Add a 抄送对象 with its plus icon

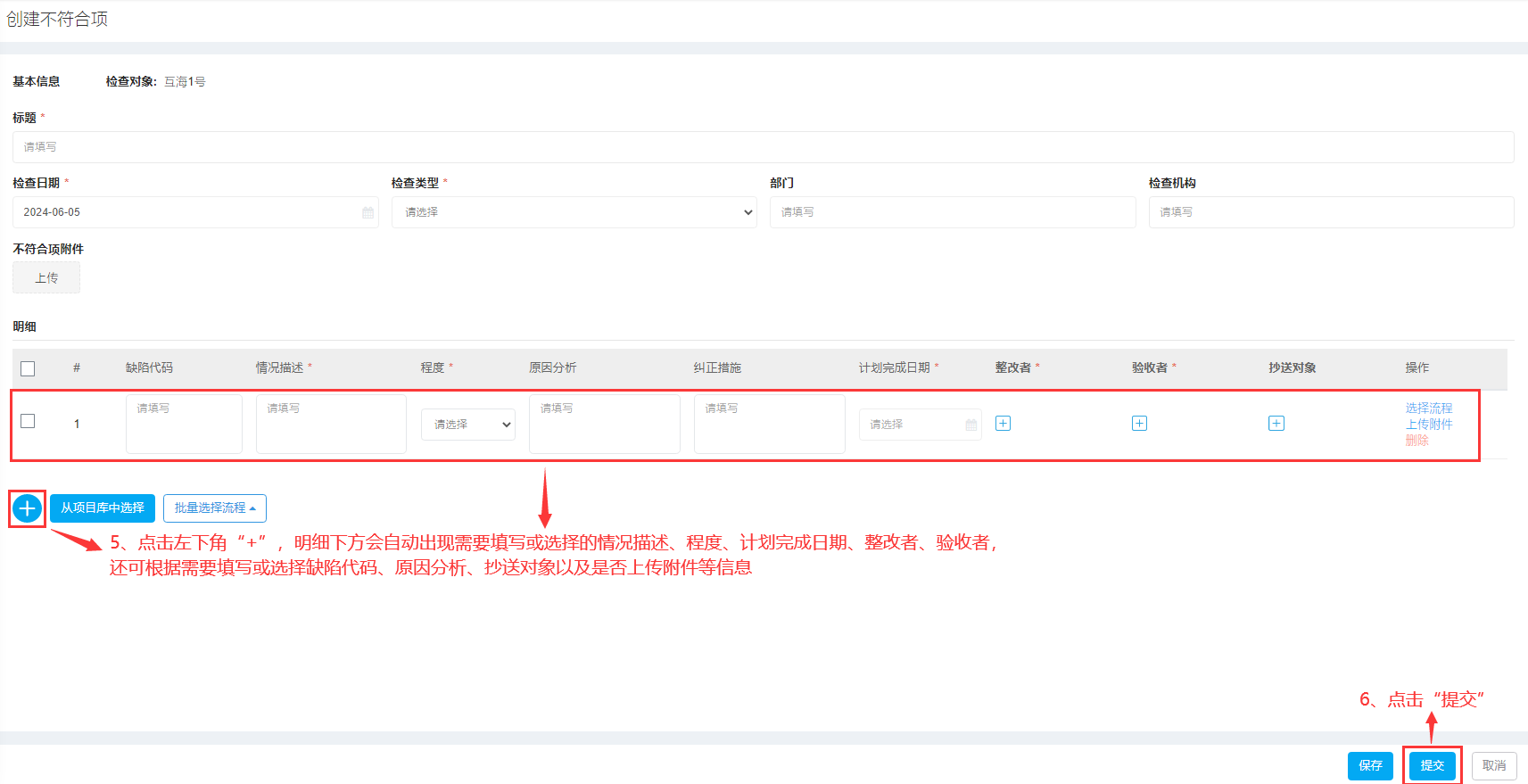[1276, 424]
